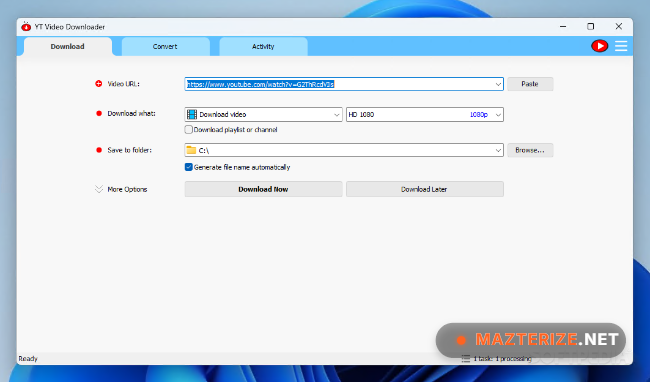Screen dimensions: 650x382
Task: Click inside the Video URL input field
Action: pos(344,84)
